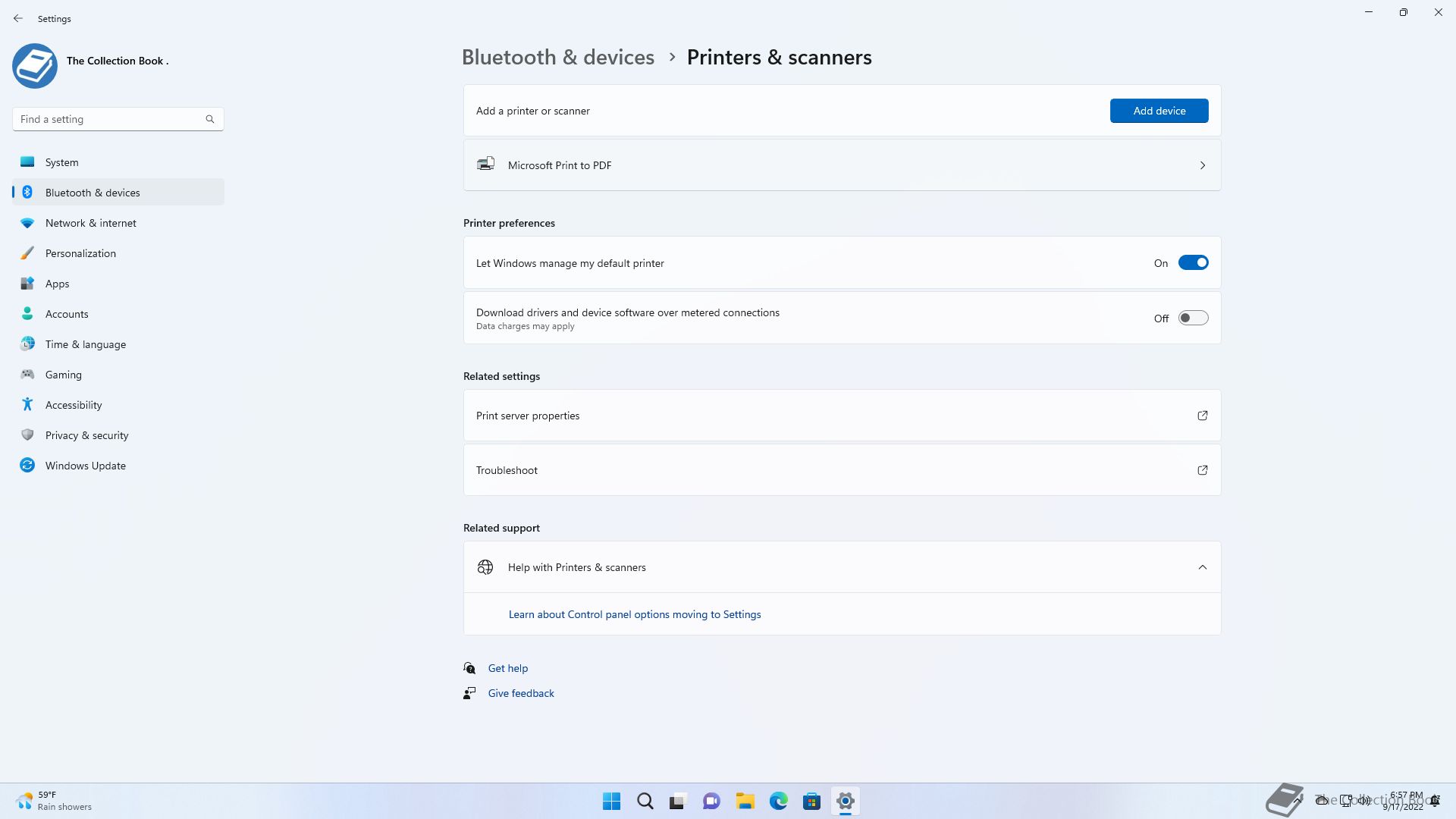Click Add a printer or scanner text
This screenshot has height=819, width=1456.
(532, 111)
